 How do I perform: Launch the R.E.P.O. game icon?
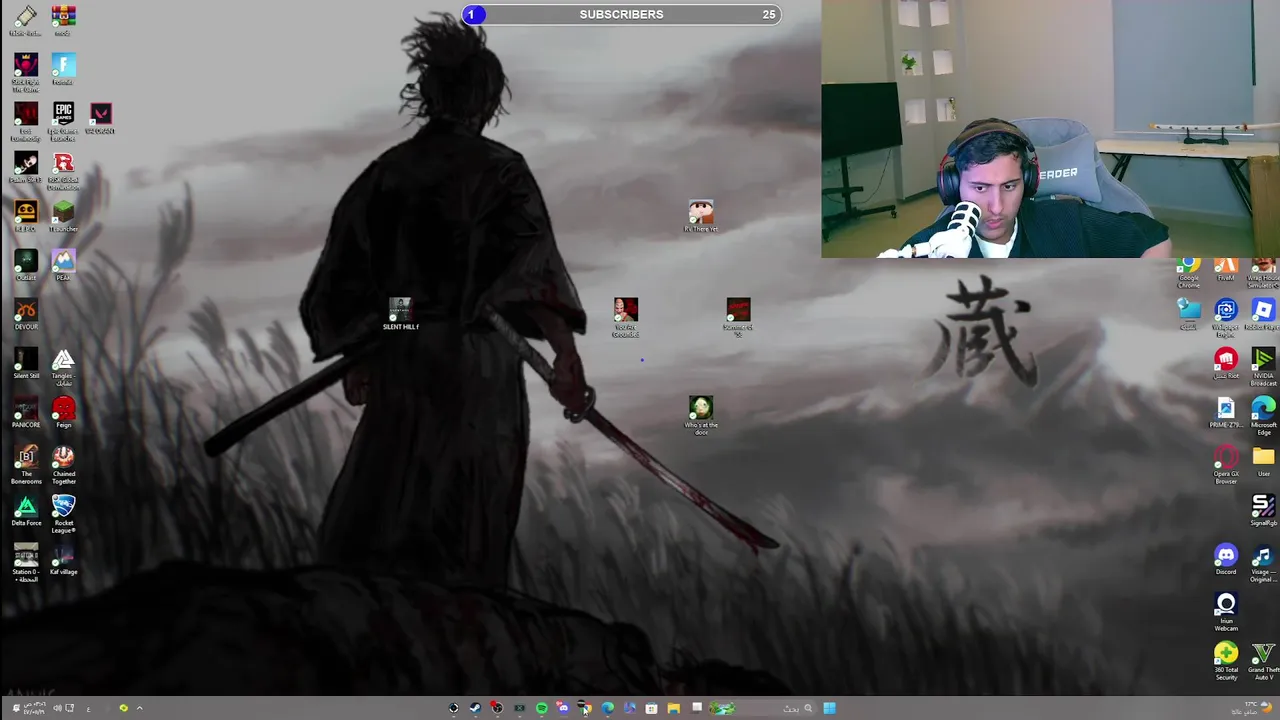[x=26, y=216]
